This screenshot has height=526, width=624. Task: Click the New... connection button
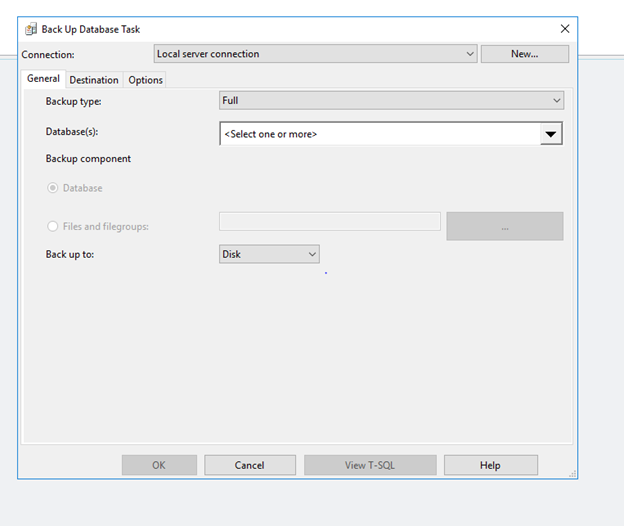click(x=525, y=54)
